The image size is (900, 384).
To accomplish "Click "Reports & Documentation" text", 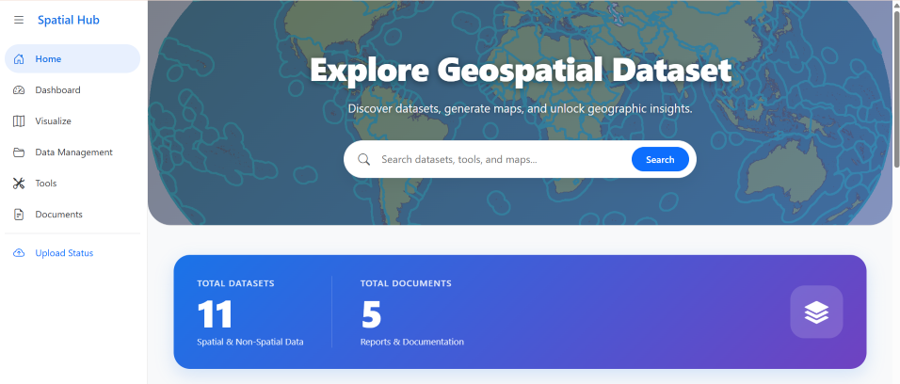I will pyautogui.click(x=412, y=342).
